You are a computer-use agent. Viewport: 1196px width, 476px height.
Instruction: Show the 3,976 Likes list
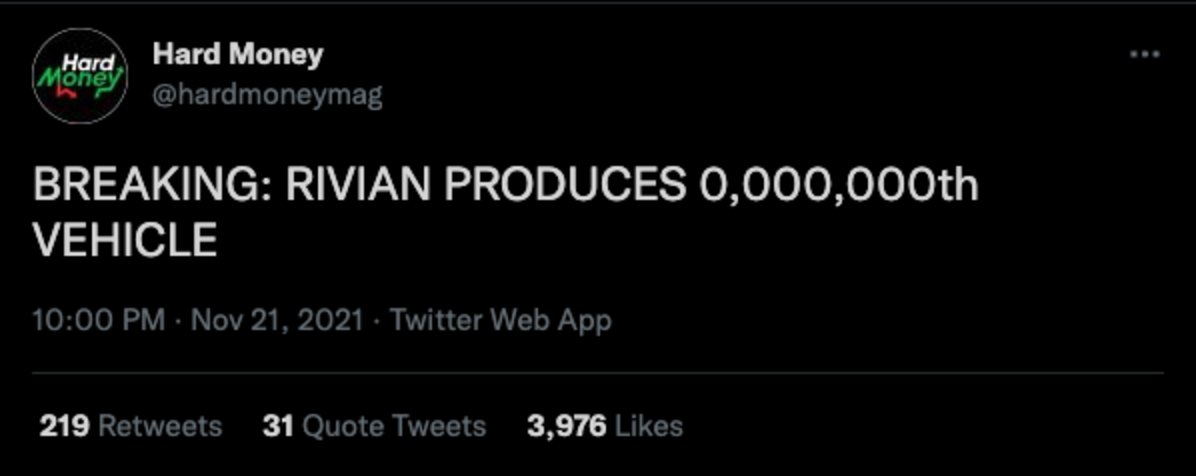[x=605, y=426]
